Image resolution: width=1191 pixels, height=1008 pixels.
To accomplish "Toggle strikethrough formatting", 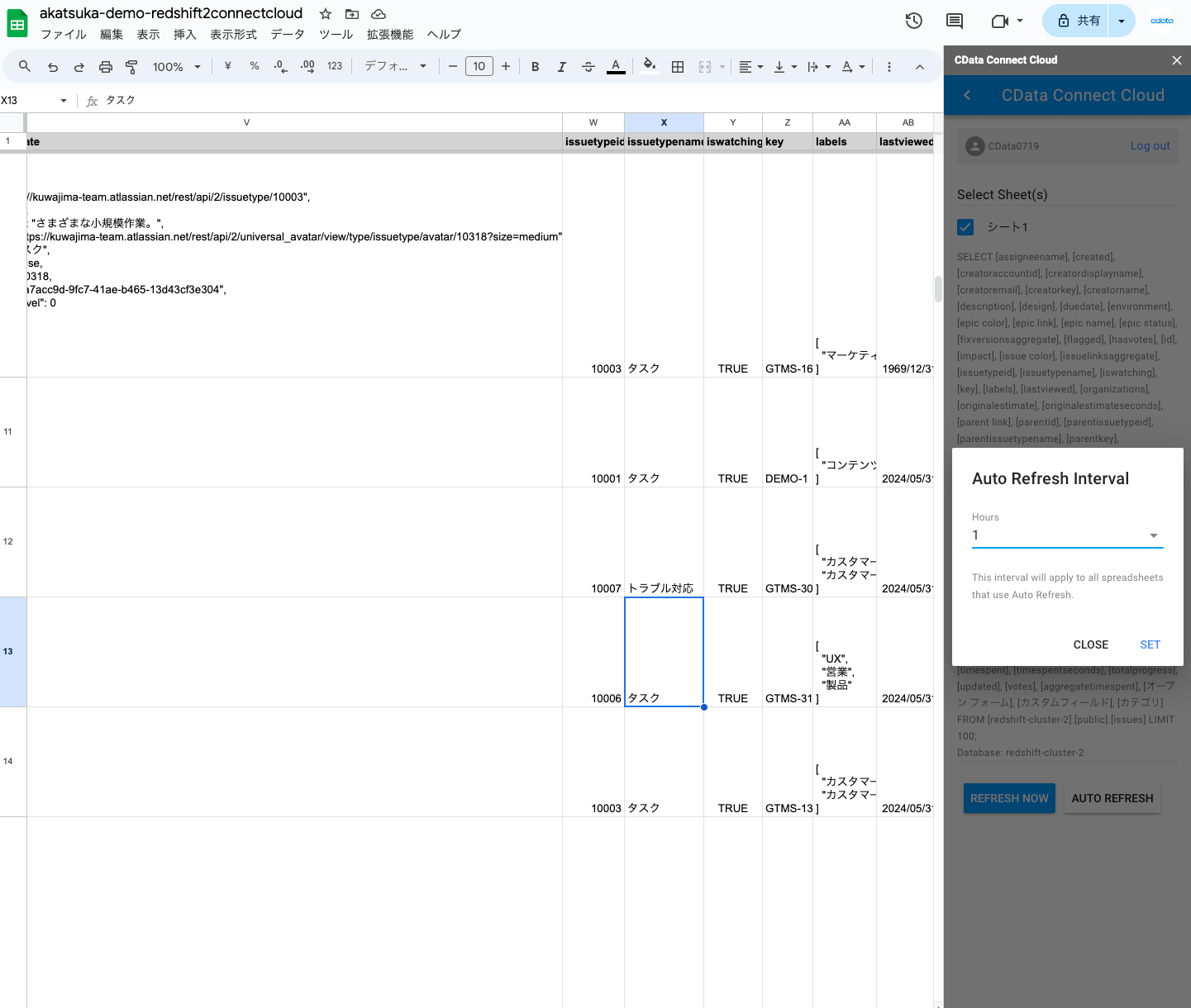I will [588, 67].
